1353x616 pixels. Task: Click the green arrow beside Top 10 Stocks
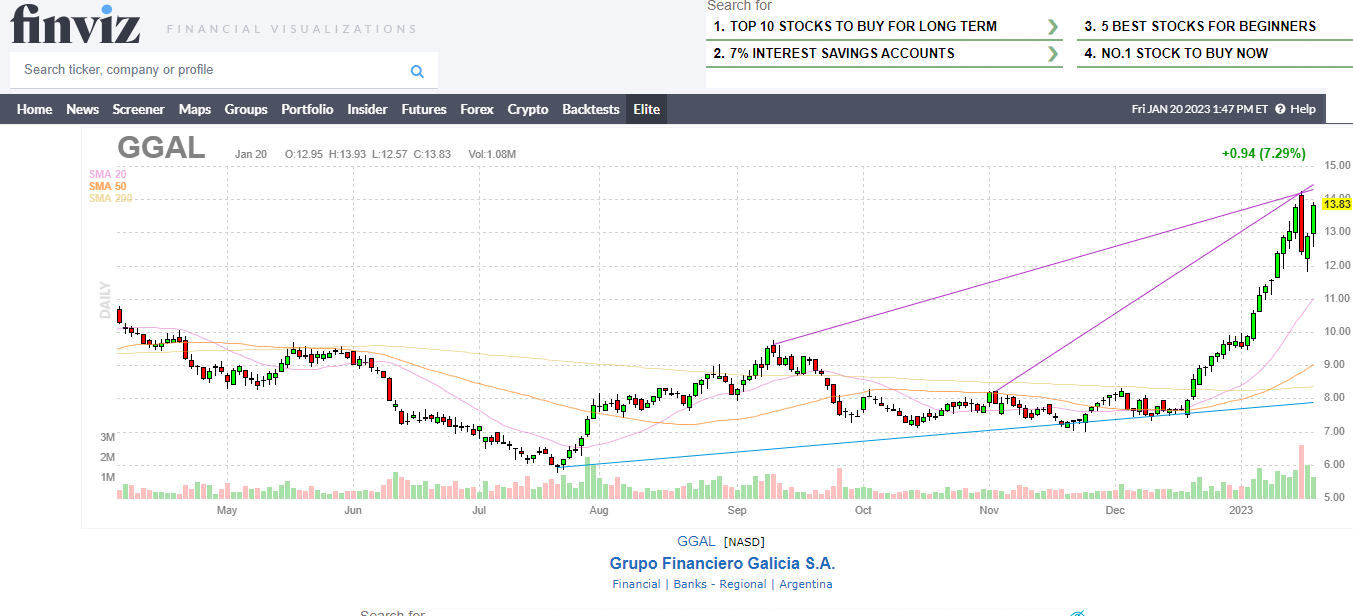1053,27
